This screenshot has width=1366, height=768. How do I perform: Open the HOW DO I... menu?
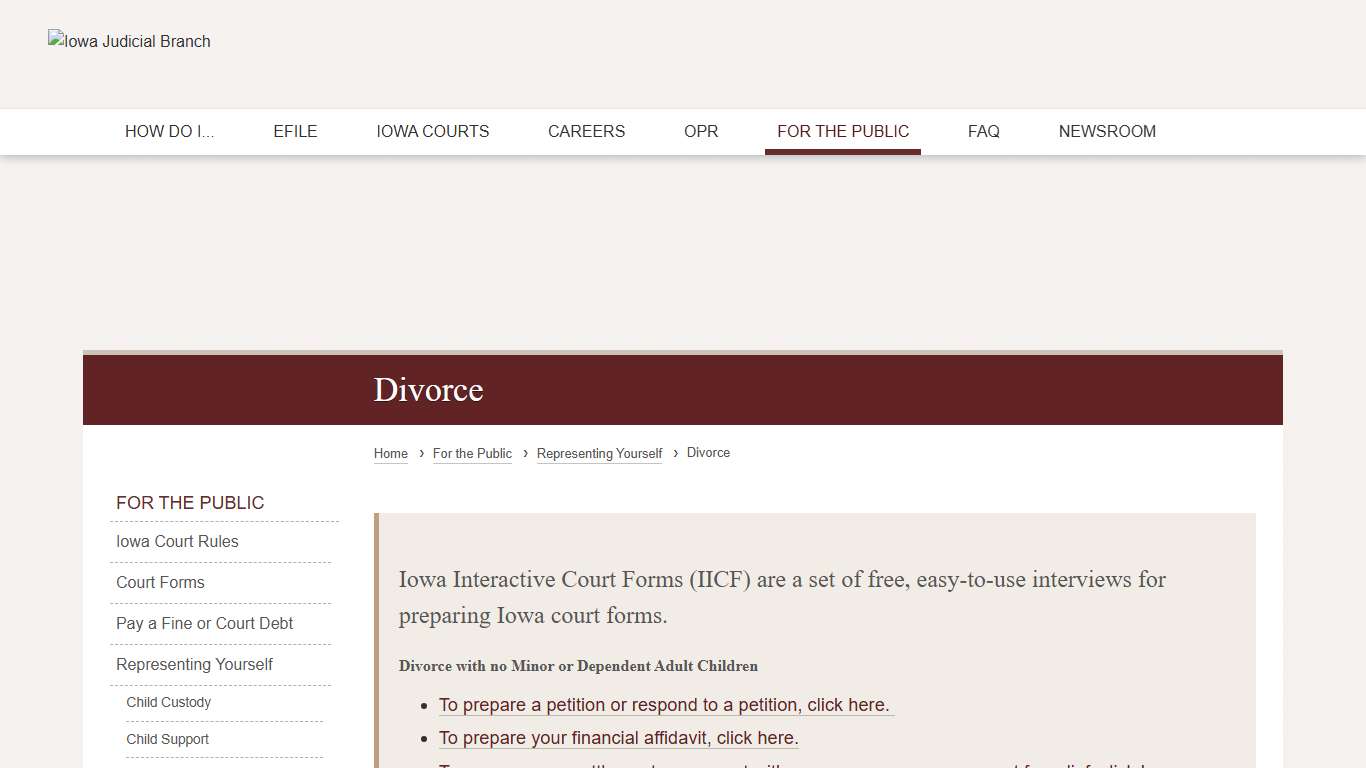point(170,131)
